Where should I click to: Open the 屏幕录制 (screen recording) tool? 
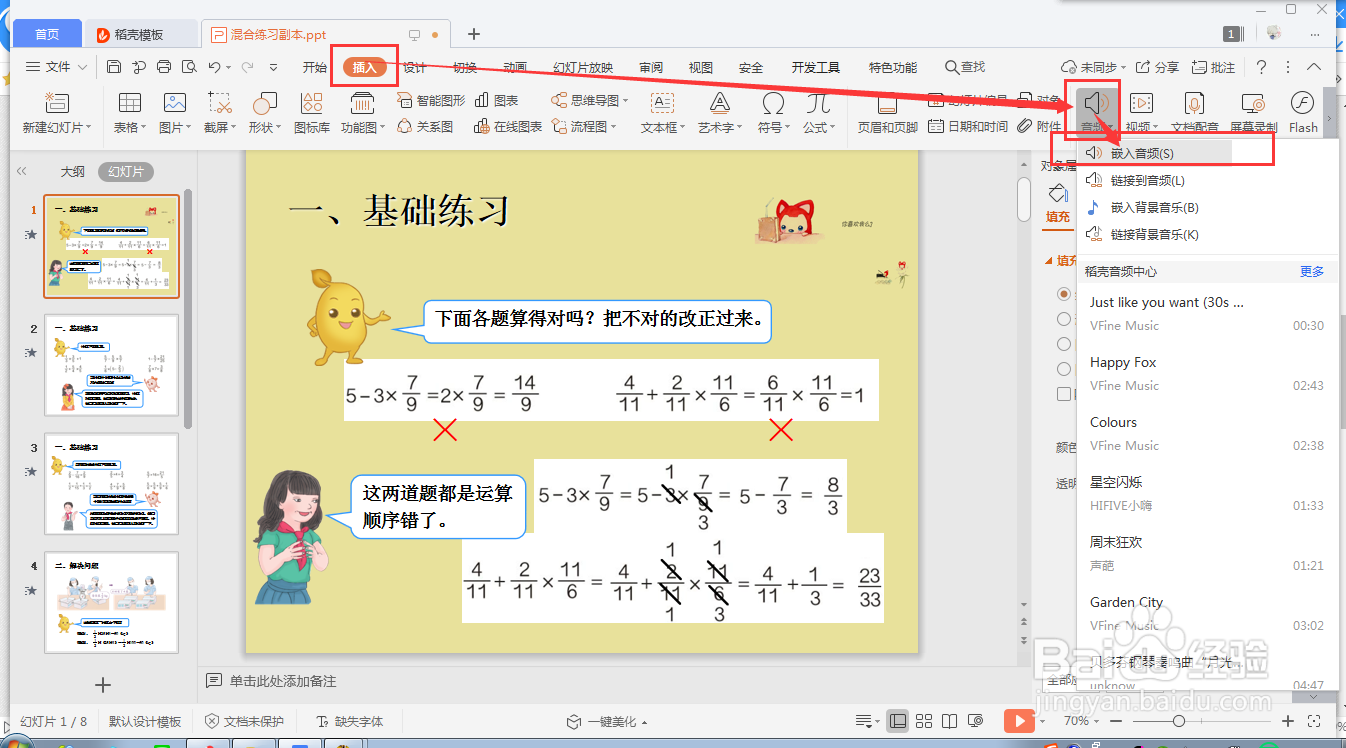click(x=1252, y=110)
